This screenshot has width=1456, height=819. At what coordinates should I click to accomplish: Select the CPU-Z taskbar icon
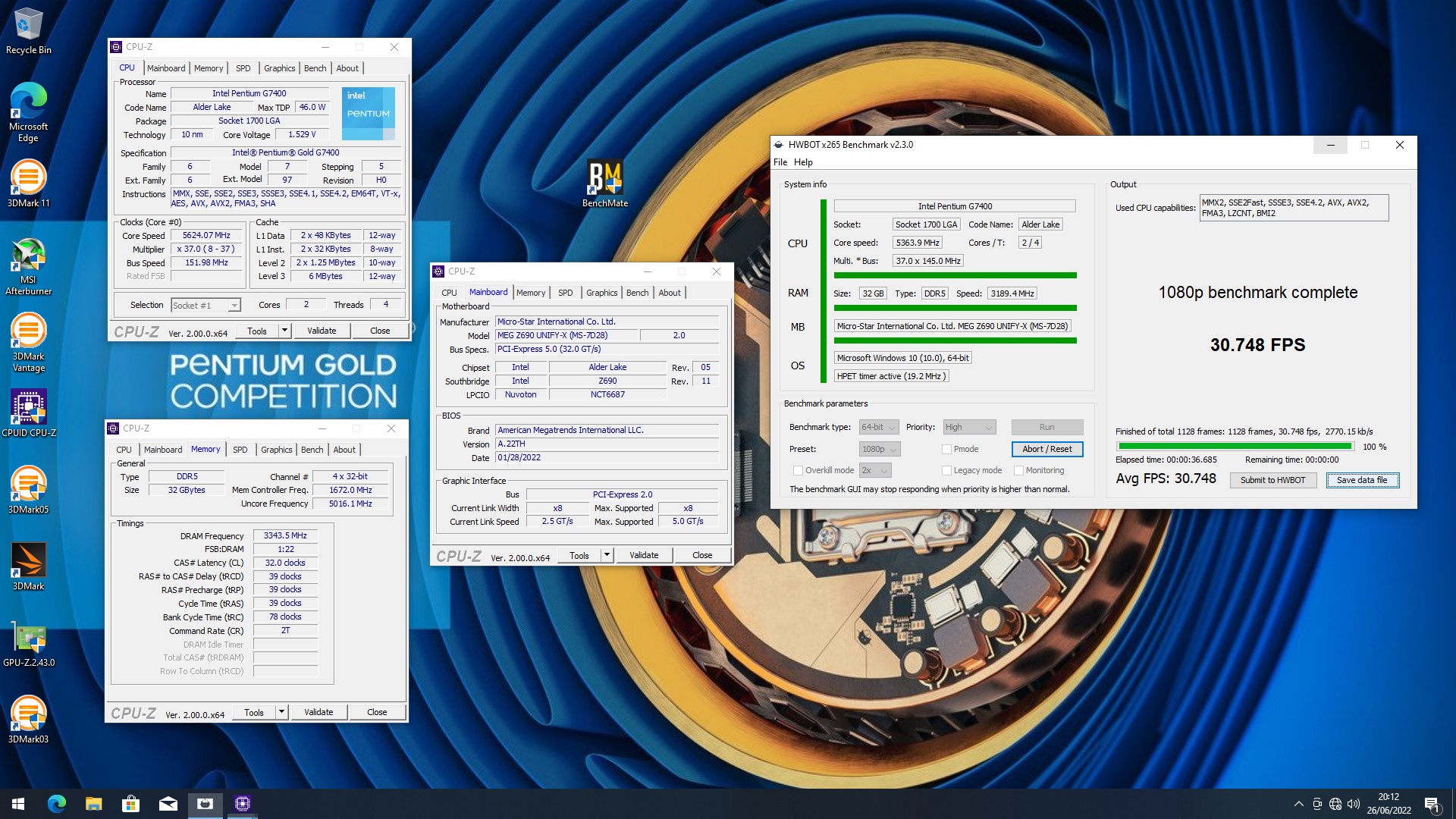coord(243,804)
